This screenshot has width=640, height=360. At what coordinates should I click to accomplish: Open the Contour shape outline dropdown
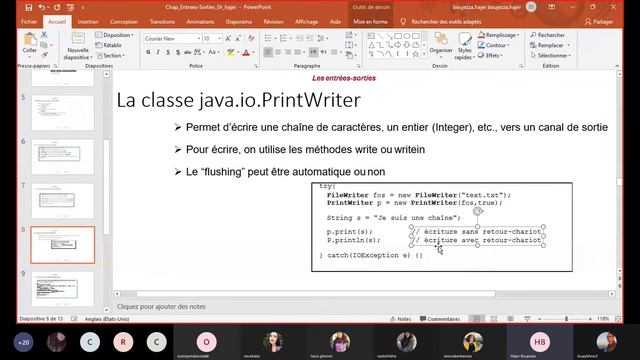(x=493, y=45)
